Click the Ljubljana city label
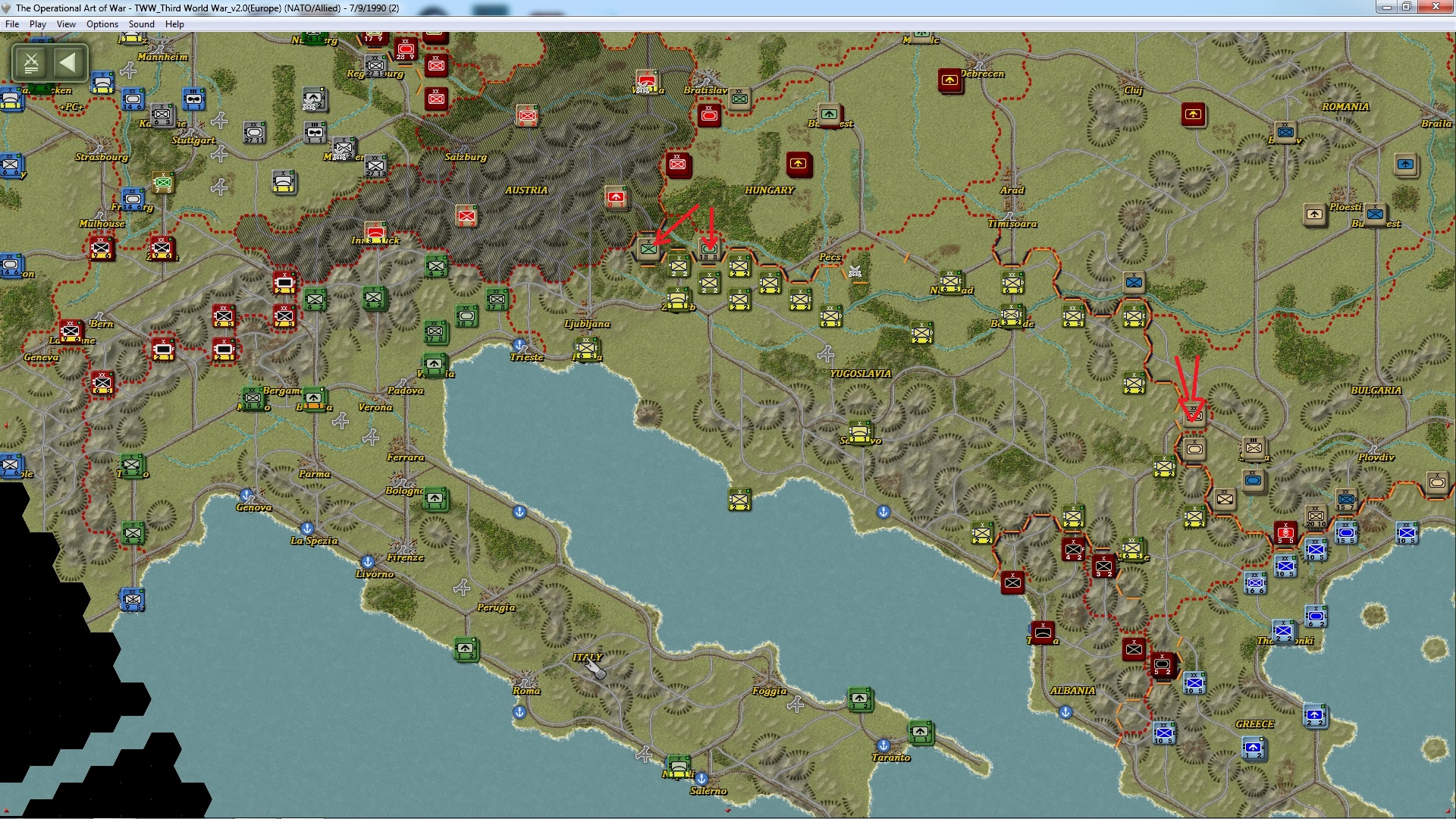Image resolution: width=1456 pixels, height=819 pixels. point(587,324)
